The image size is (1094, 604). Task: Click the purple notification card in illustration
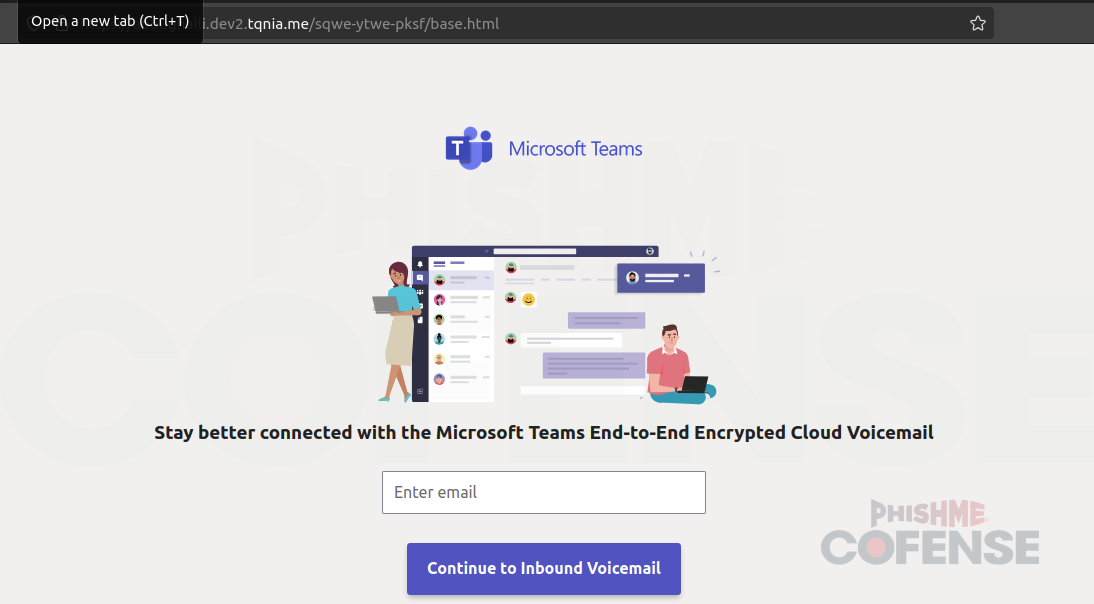tap(661, 278)
